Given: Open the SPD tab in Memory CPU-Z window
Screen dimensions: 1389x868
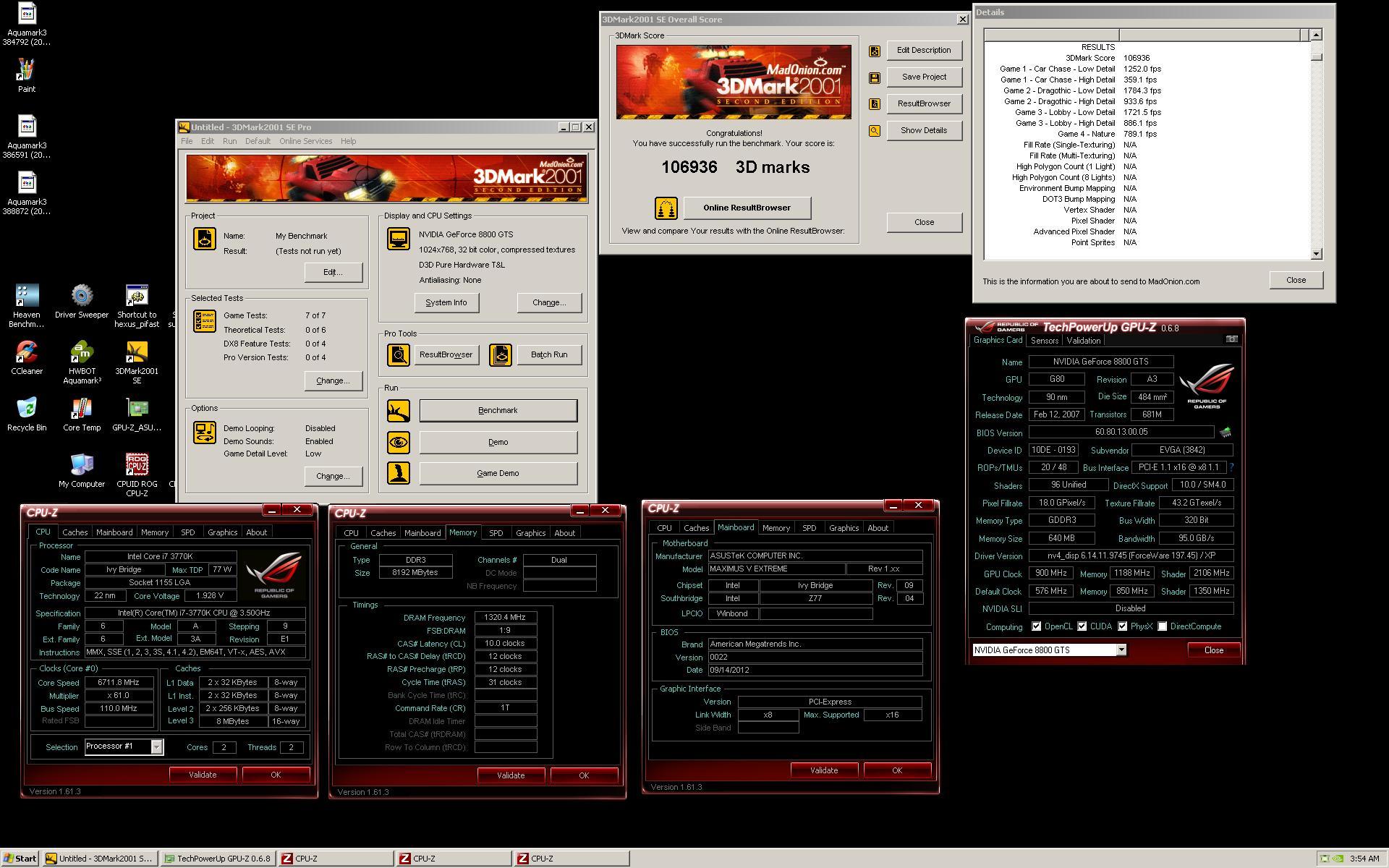Looking at the screenshot, I should 496,533.
